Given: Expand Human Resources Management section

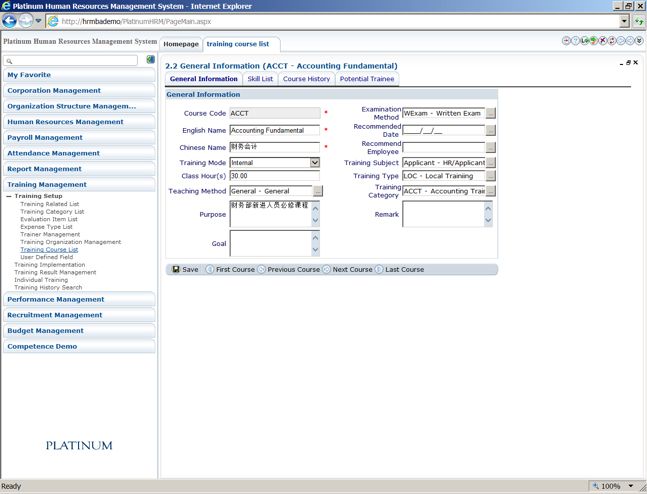Looking at the screenshot, I should (79, 122).
